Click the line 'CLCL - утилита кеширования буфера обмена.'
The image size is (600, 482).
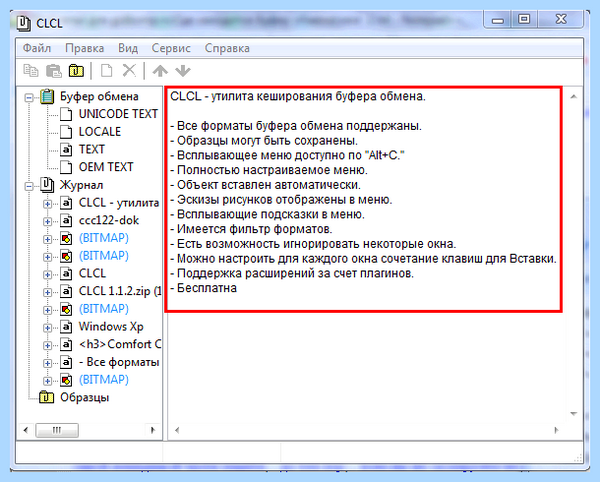click(x=298, y=96)
